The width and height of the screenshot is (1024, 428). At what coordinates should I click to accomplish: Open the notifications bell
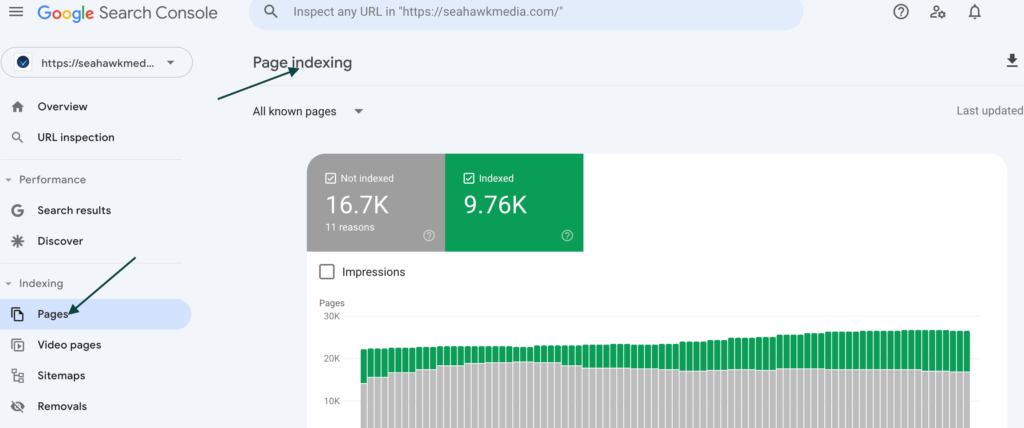(x=974, y=13)
